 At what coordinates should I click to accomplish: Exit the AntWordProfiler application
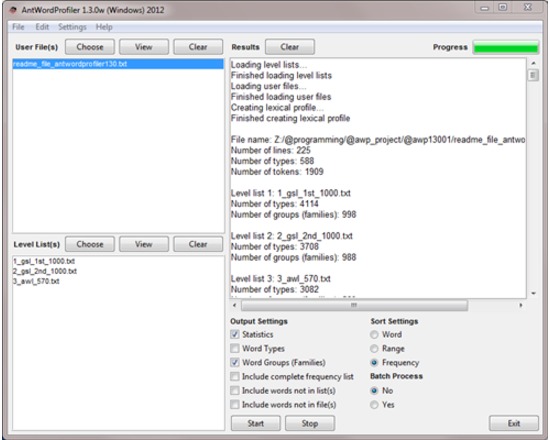514,424
